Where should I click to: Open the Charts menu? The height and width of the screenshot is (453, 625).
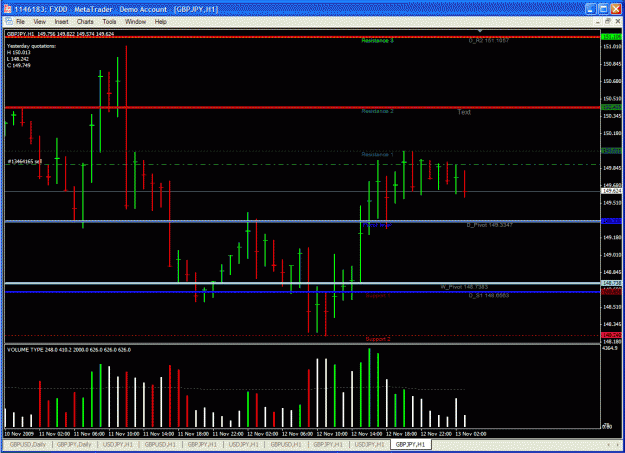pos(85,22)
